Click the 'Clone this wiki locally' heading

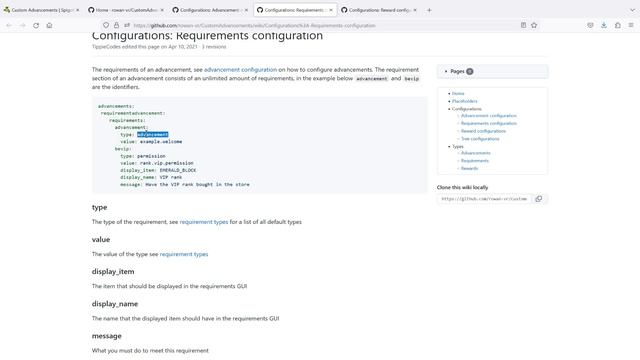coord(462,187)
